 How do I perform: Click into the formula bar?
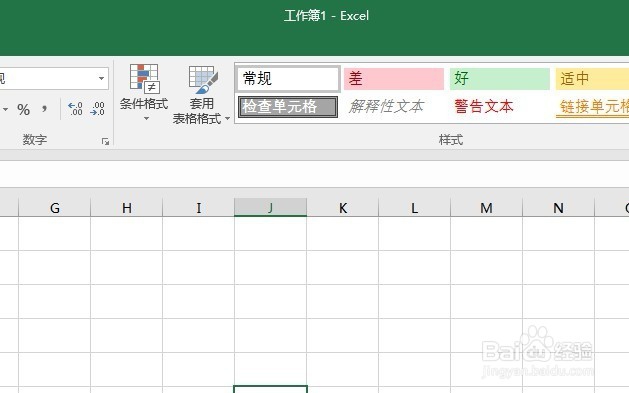314,174
